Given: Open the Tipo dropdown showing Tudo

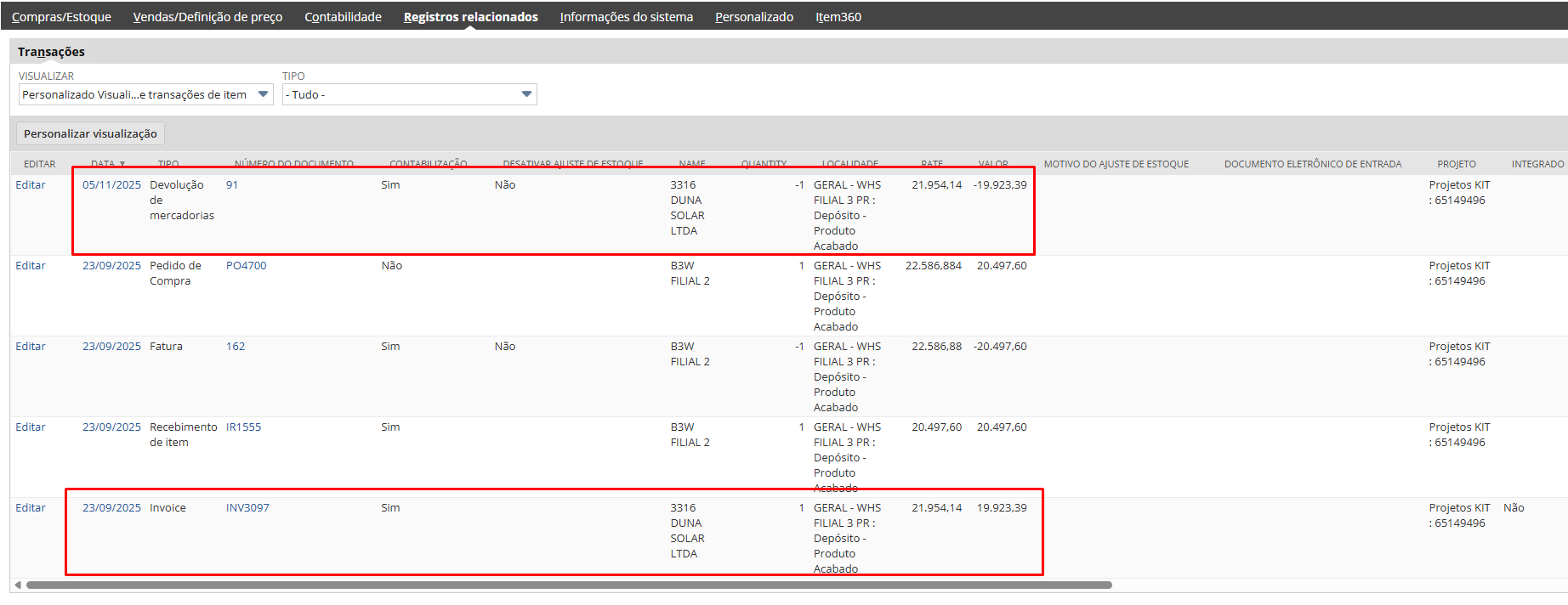Looking at the screenshot, I should coord(526,94).
